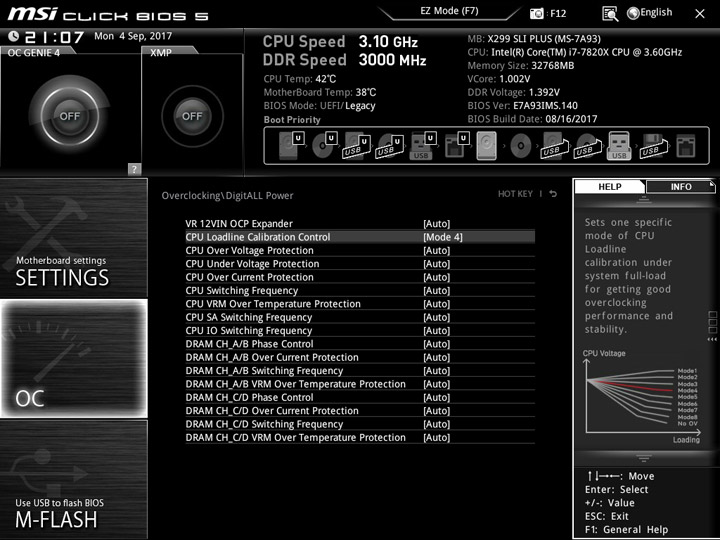The height and width of the screenshot is (540, 720).
Task: Open CPU VRM Over Temperature Protection [Auto] value
Action: (437, 304)
